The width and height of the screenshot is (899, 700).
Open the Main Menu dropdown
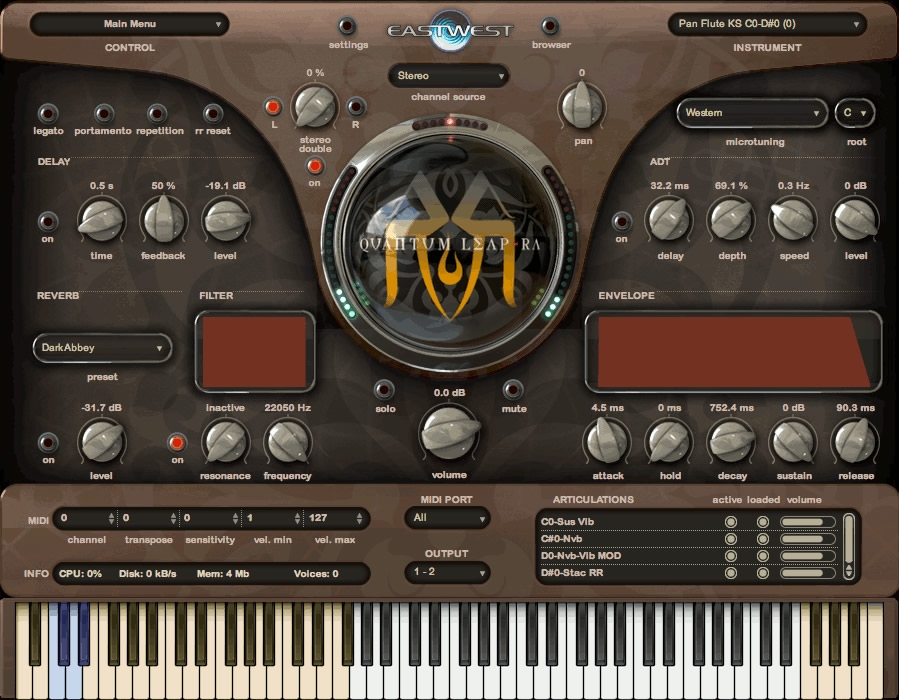click(130, 24)
